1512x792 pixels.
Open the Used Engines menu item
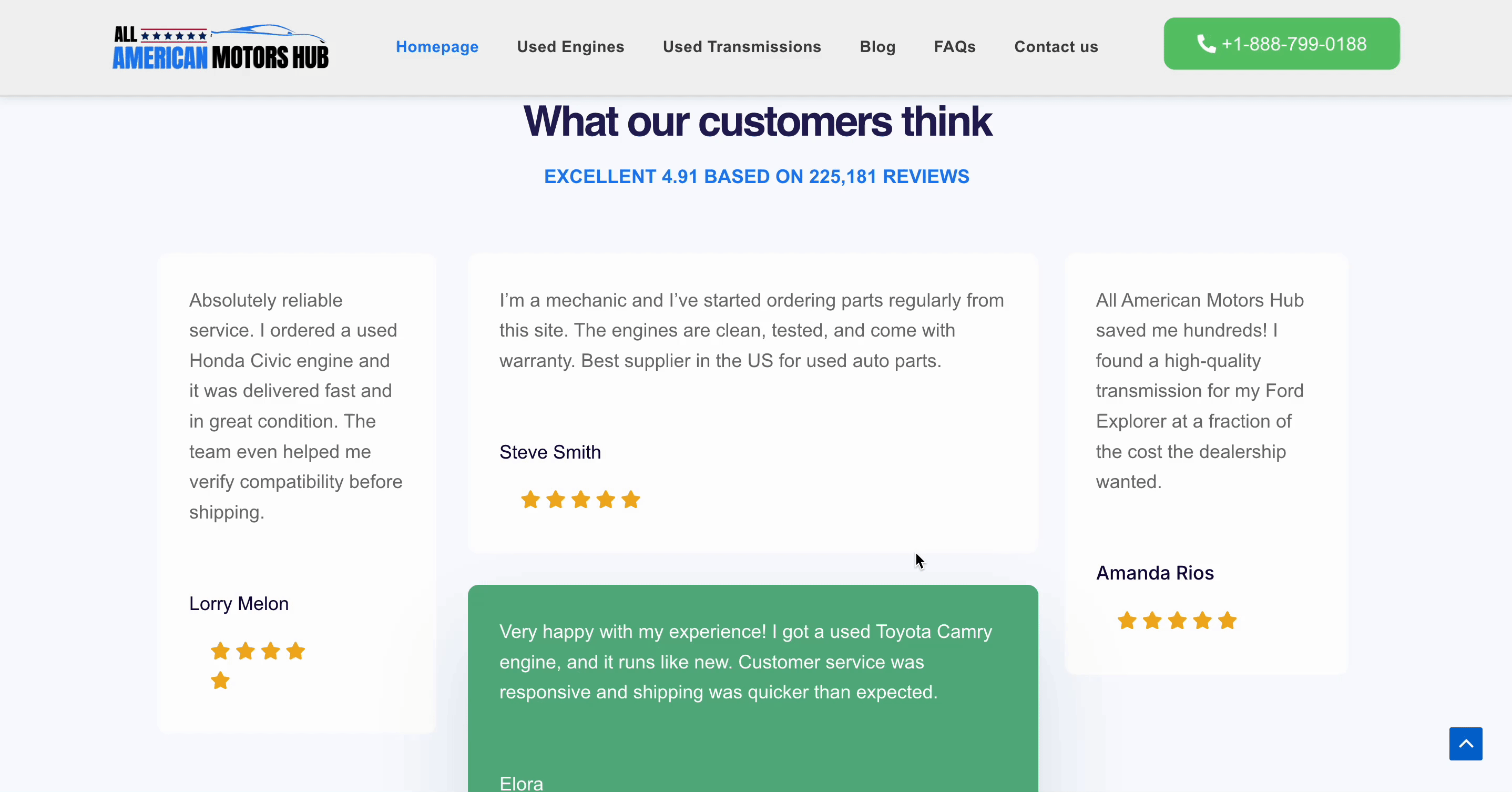pos(570,47)
